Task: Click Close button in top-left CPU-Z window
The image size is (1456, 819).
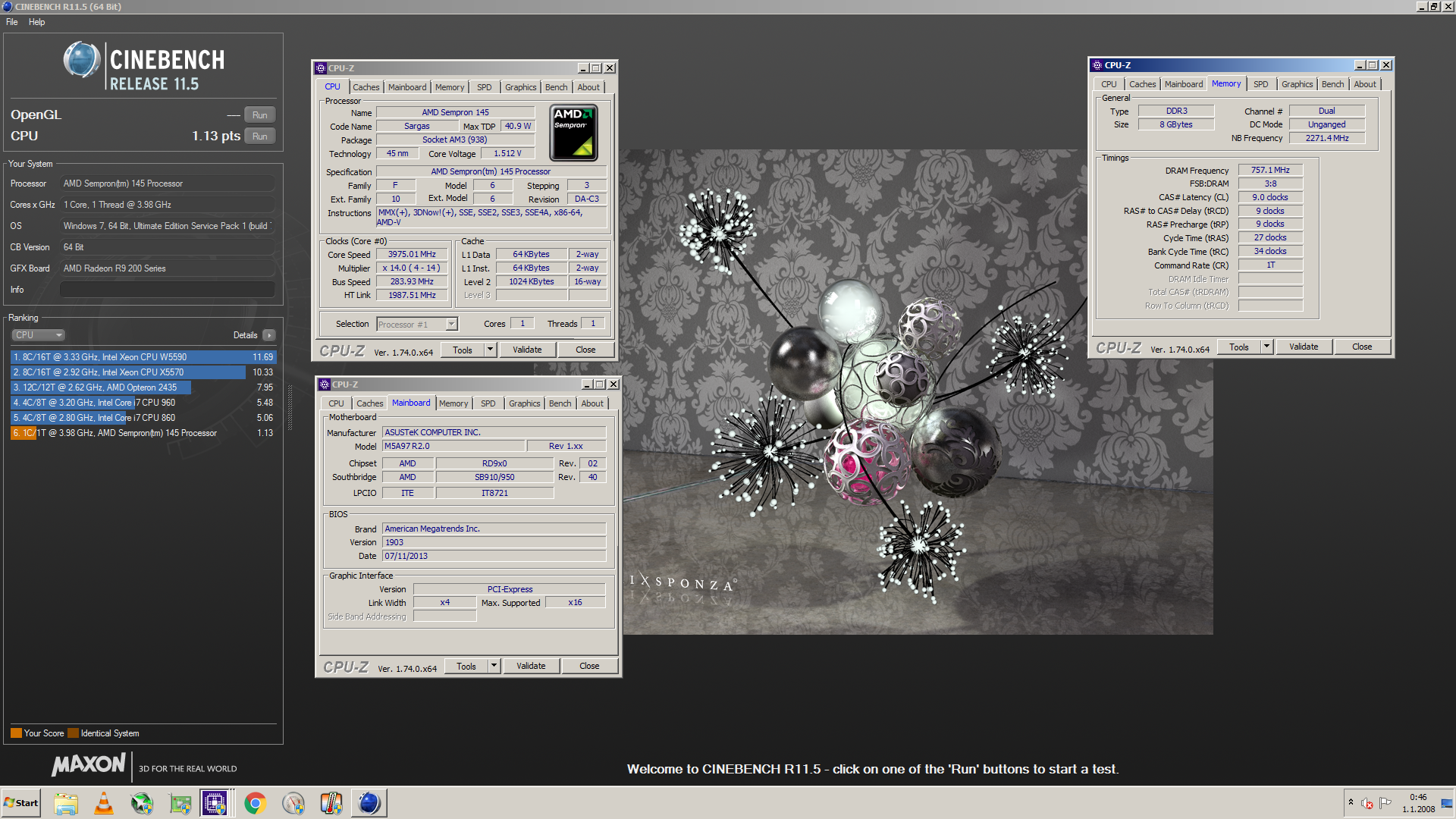Action: point(585,350)
